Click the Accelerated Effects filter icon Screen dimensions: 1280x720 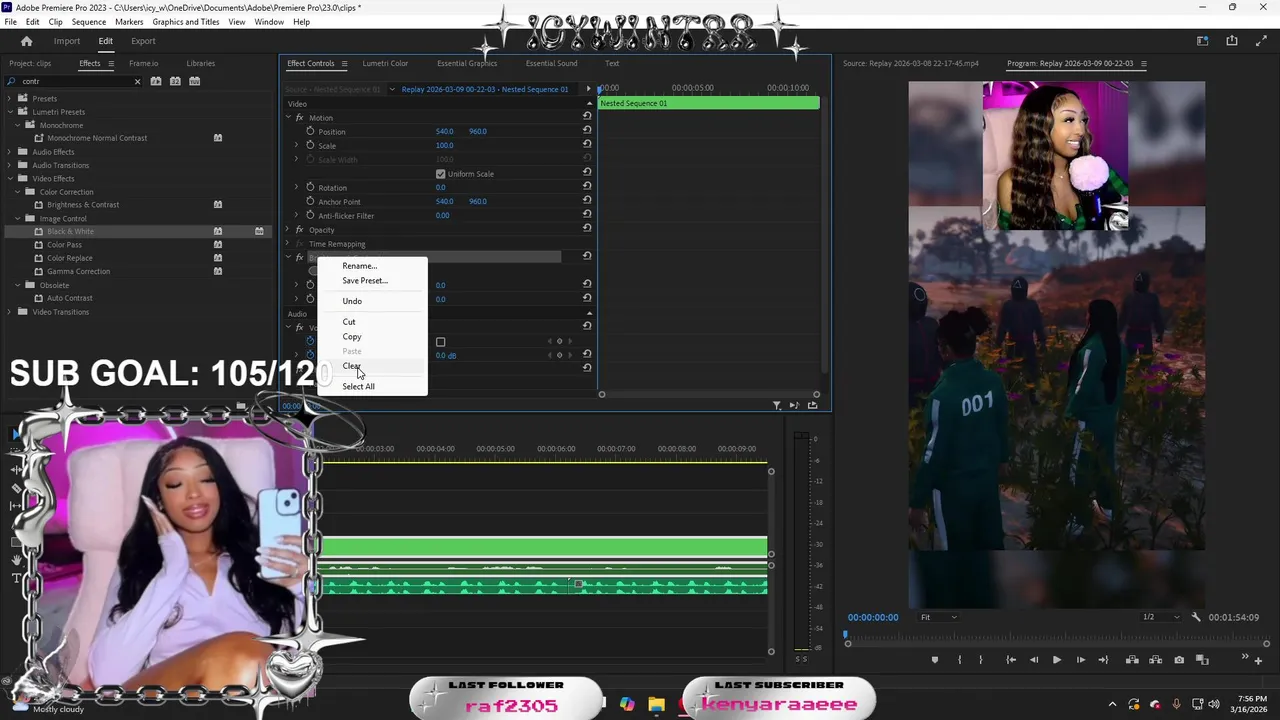pos(156,81)
